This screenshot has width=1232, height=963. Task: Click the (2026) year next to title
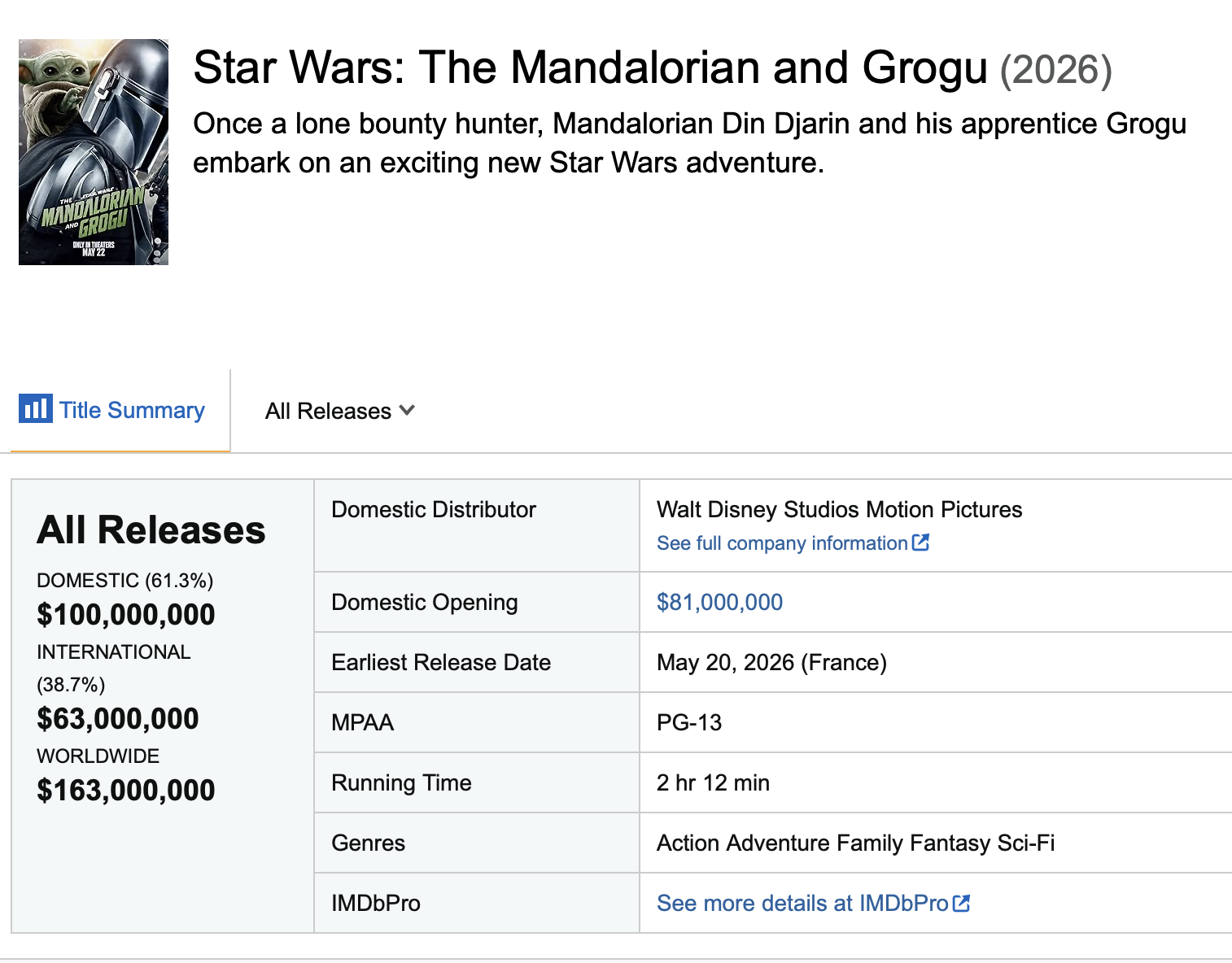point(1055,70)
